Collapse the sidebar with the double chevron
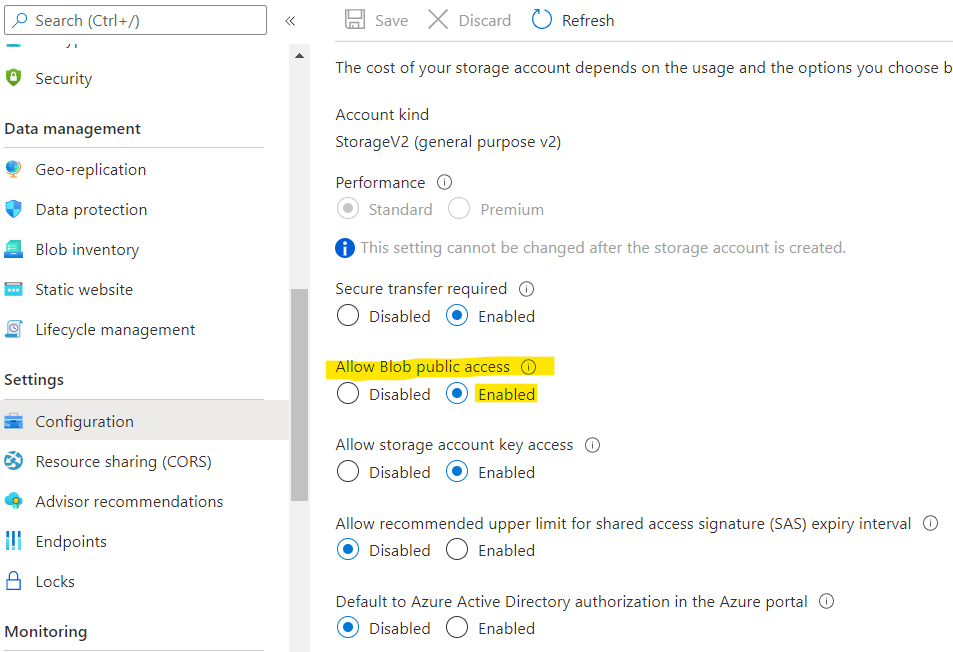 tap(290, 21)
